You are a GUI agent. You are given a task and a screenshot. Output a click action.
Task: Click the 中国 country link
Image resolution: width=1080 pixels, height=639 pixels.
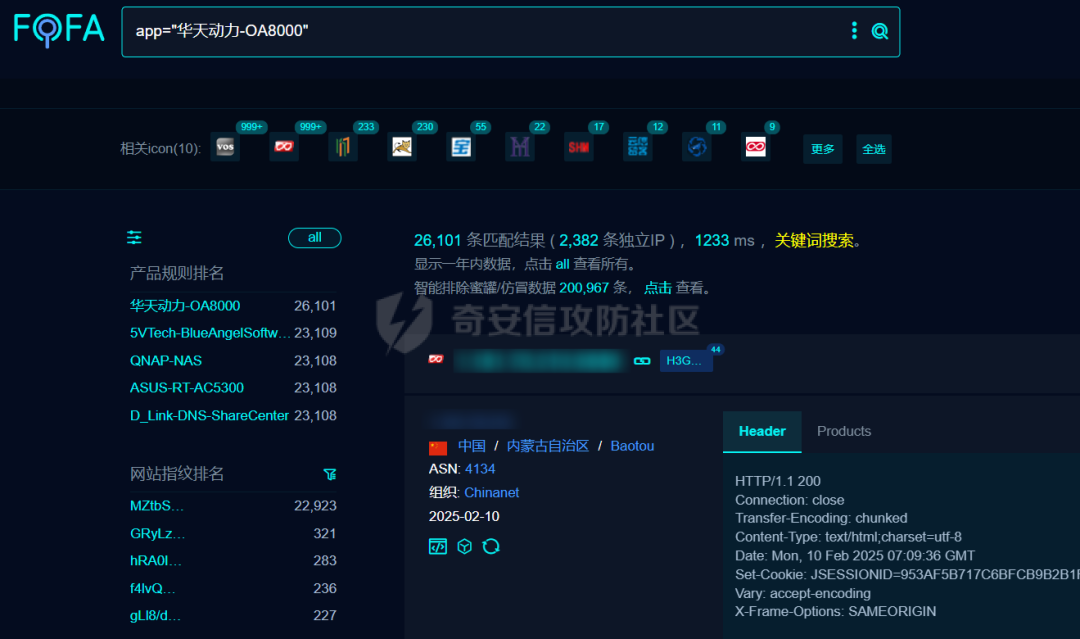pos(472,446)
